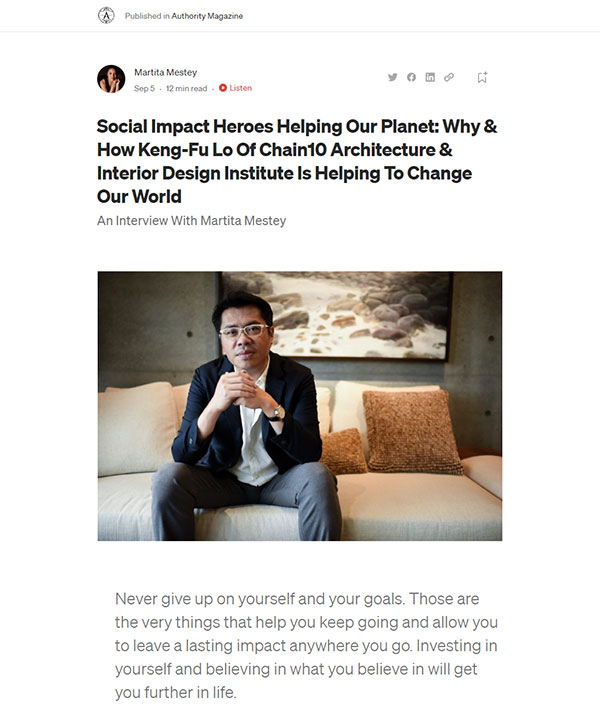Click the subtitle An Interview With Martita Mestey
This screenshot has height=722, width=600.
[192, 221]
